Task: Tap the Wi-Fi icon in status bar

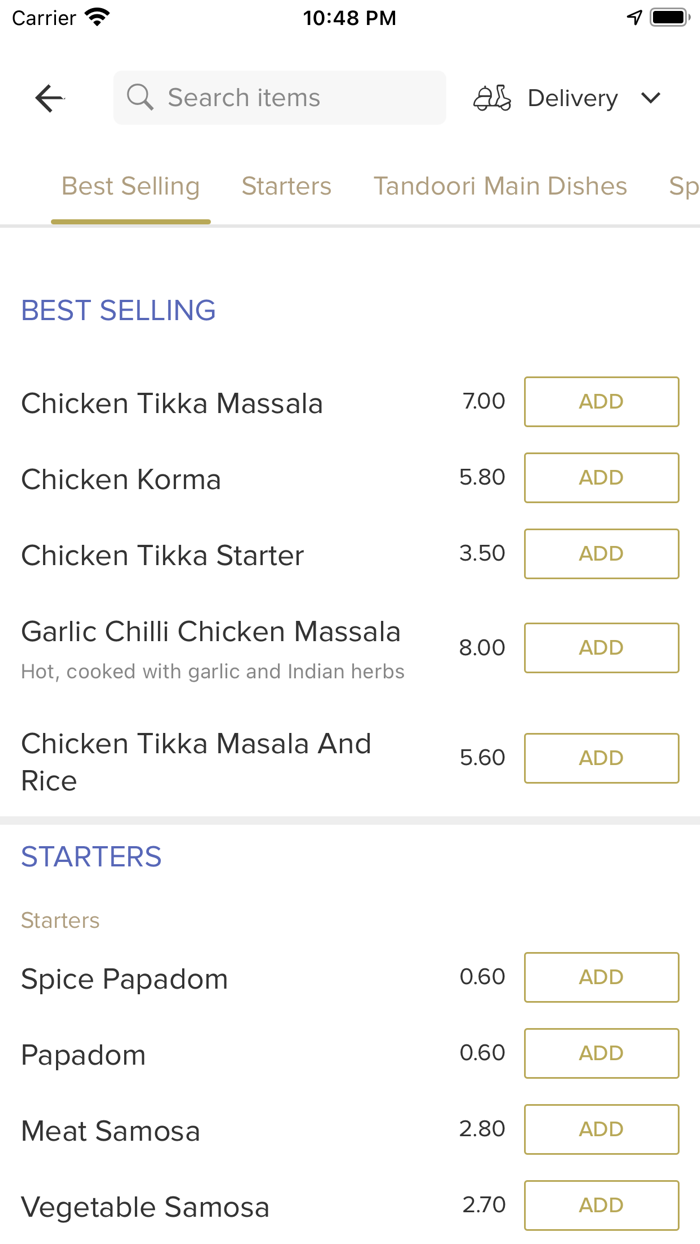Action: pyautogui.click(x=93, y=16)
